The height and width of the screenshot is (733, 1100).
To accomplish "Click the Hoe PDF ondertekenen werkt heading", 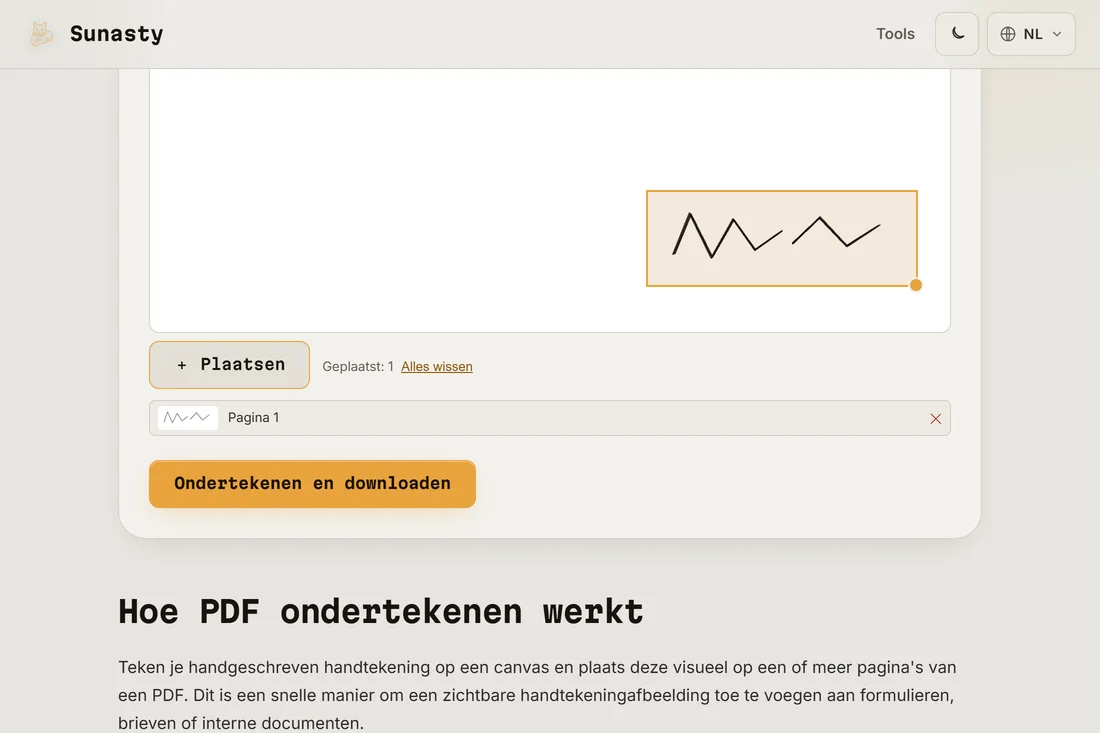I will click(x=380, y=611).
